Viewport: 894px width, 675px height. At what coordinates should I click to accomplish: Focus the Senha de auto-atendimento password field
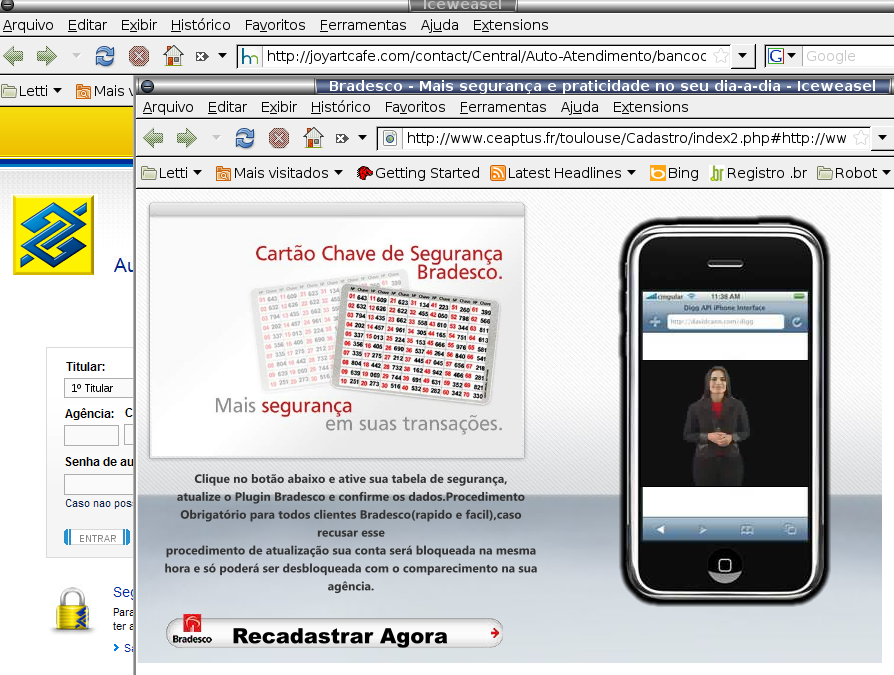[x=99, y=485]
